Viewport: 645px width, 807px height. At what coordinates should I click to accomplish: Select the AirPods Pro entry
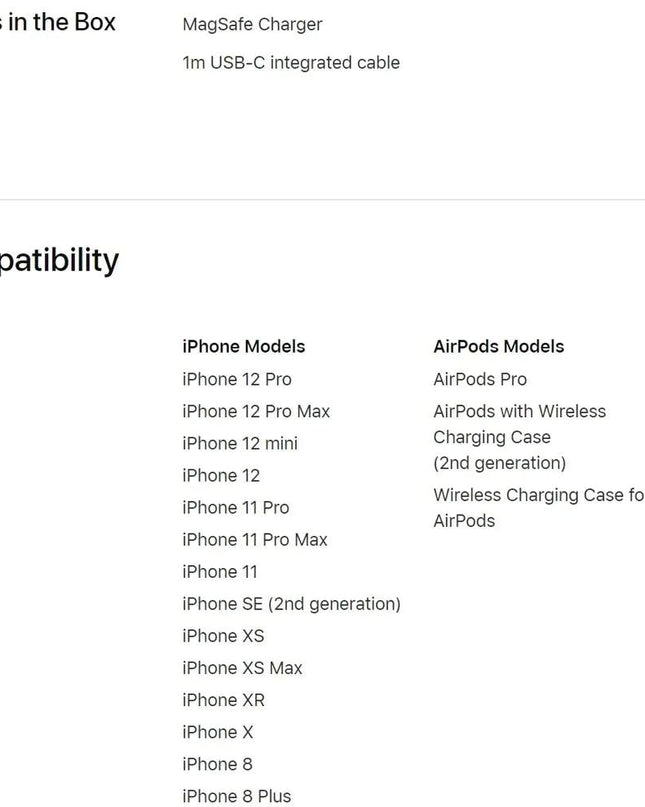[479, 379]
